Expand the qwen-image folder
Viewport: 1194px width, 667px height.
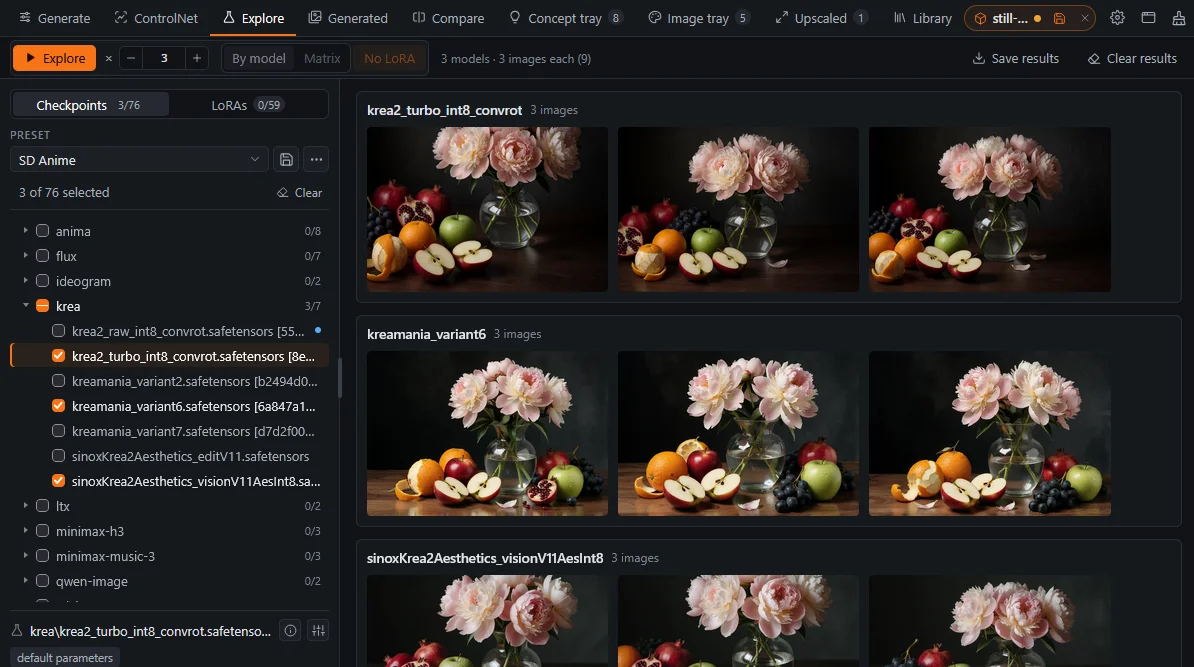coord(26,580)
